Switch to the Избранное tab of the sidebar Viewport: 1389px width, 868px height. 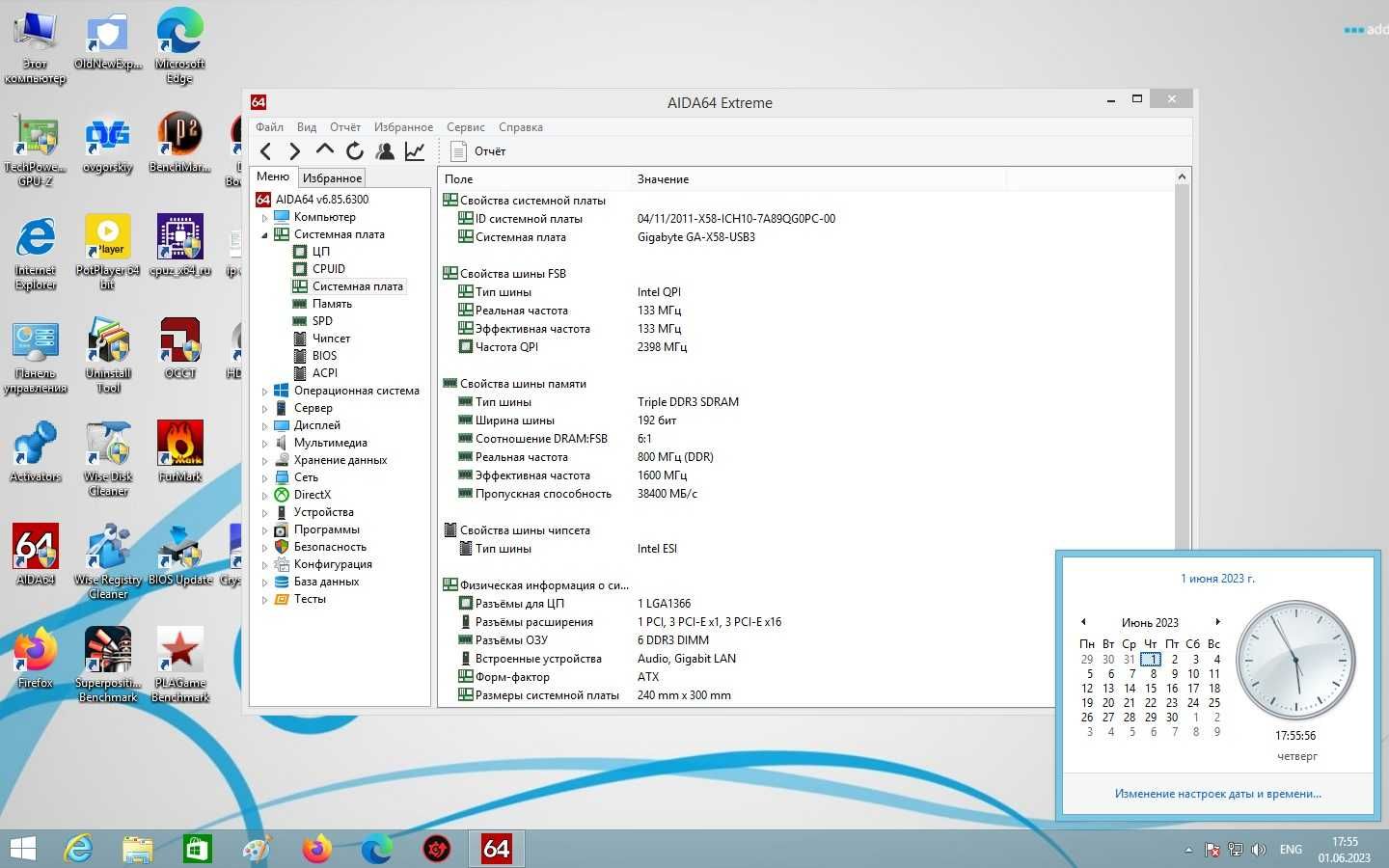coord(332,177)
